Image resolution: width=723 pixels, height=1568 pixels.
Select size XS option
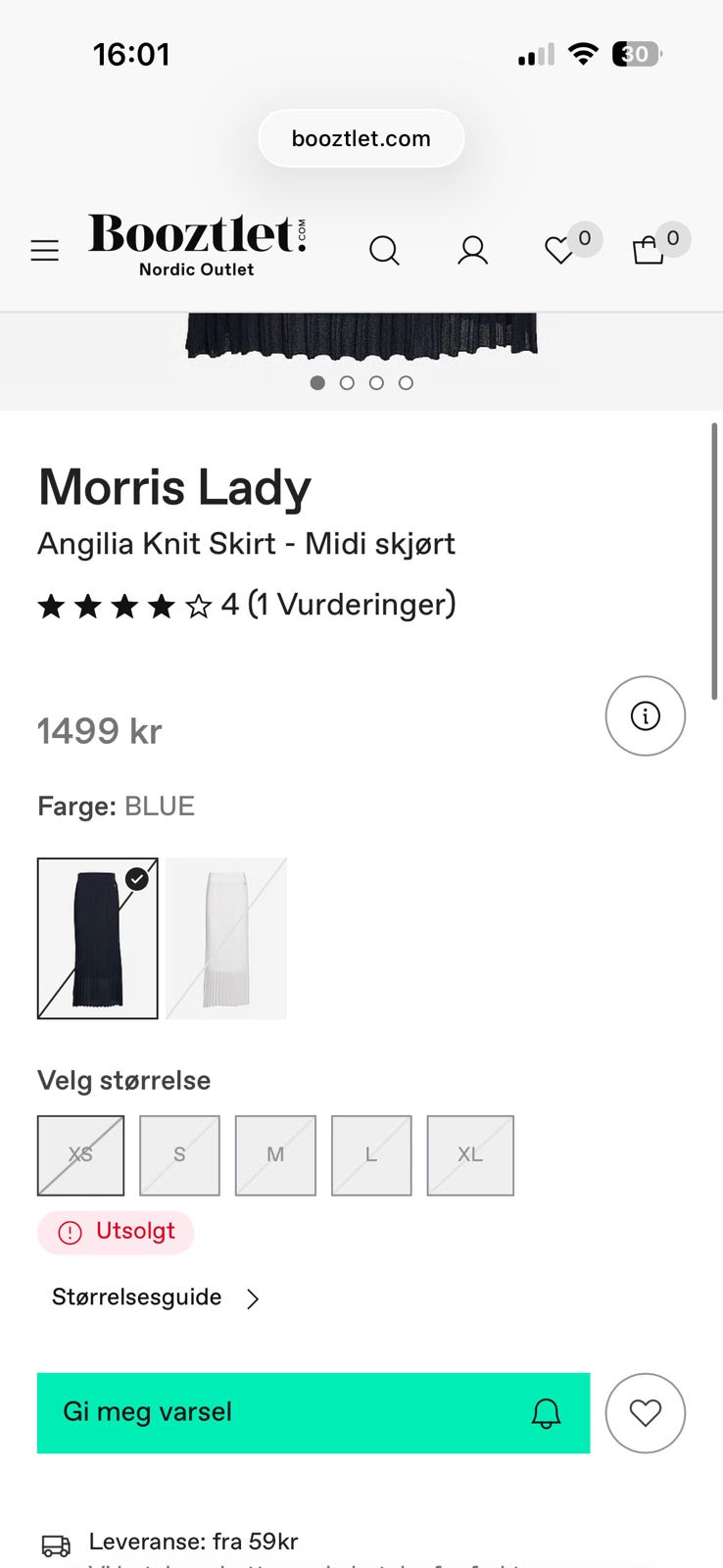pyautogui.click(x=81, y=1155)
